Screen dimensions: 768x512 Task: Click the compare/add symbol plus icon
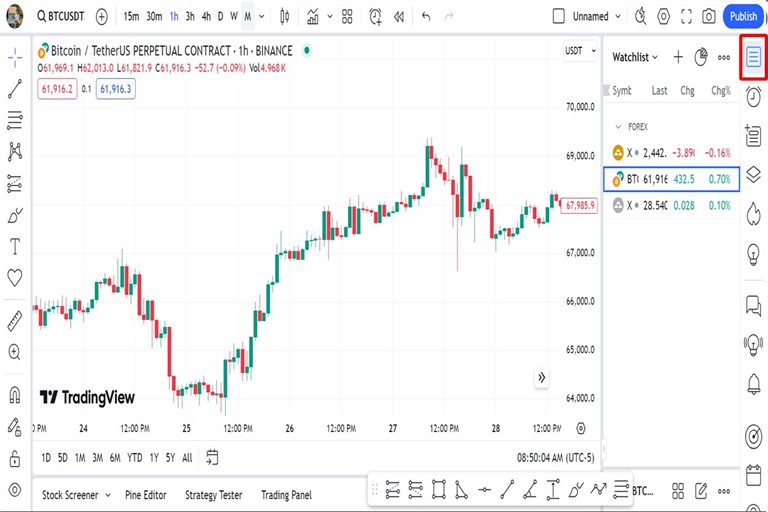tap(101, 17)
